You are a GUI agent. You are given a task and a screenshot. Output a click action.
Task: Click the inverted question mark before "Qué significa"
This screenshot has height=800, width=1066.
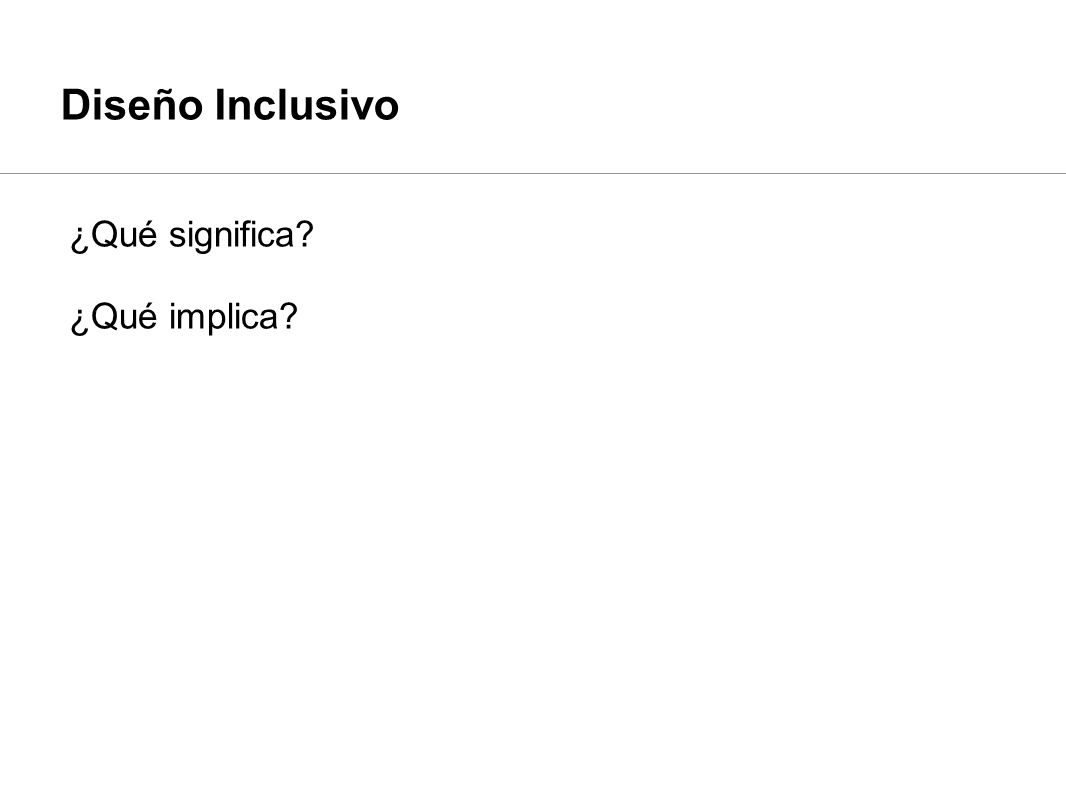79,239
